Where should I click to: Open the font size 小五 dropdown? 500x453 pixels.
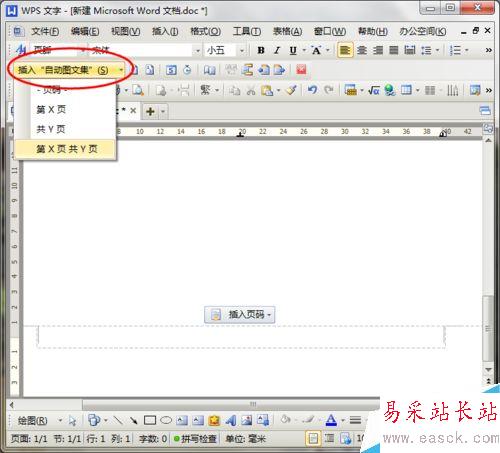pos(242,50)
